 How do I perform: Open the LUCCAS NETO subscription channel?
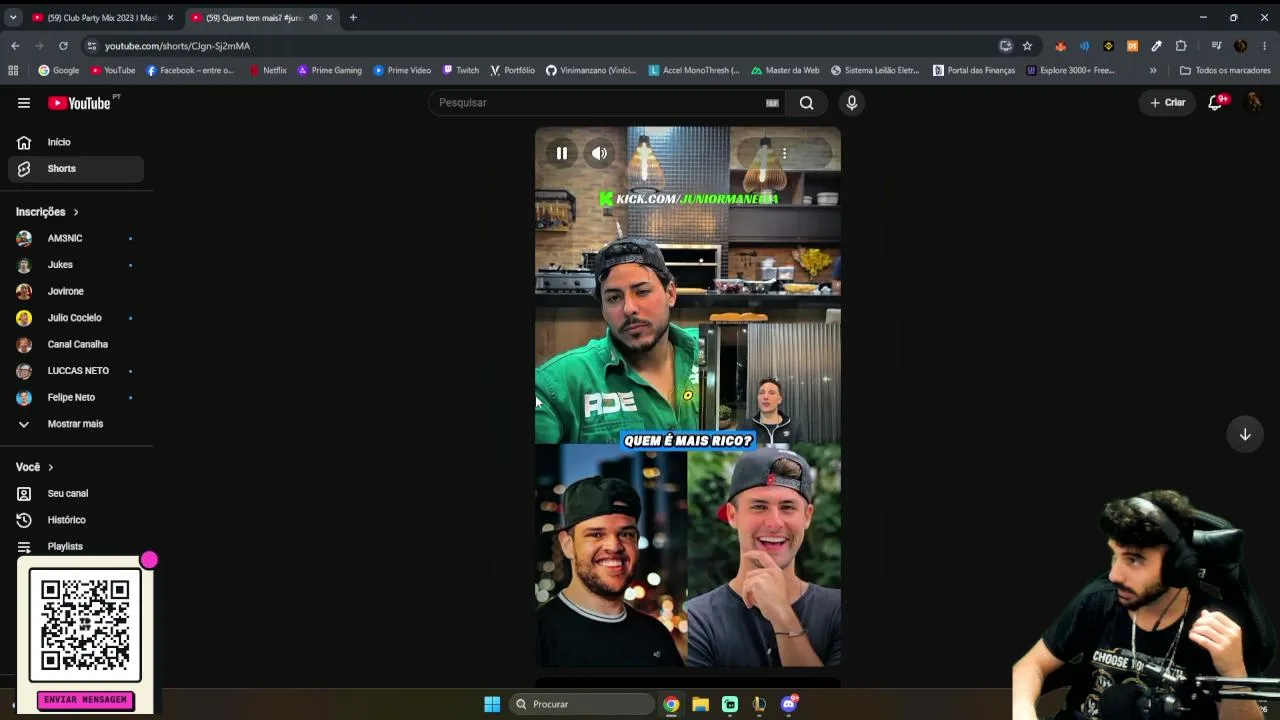click(76, 371)
